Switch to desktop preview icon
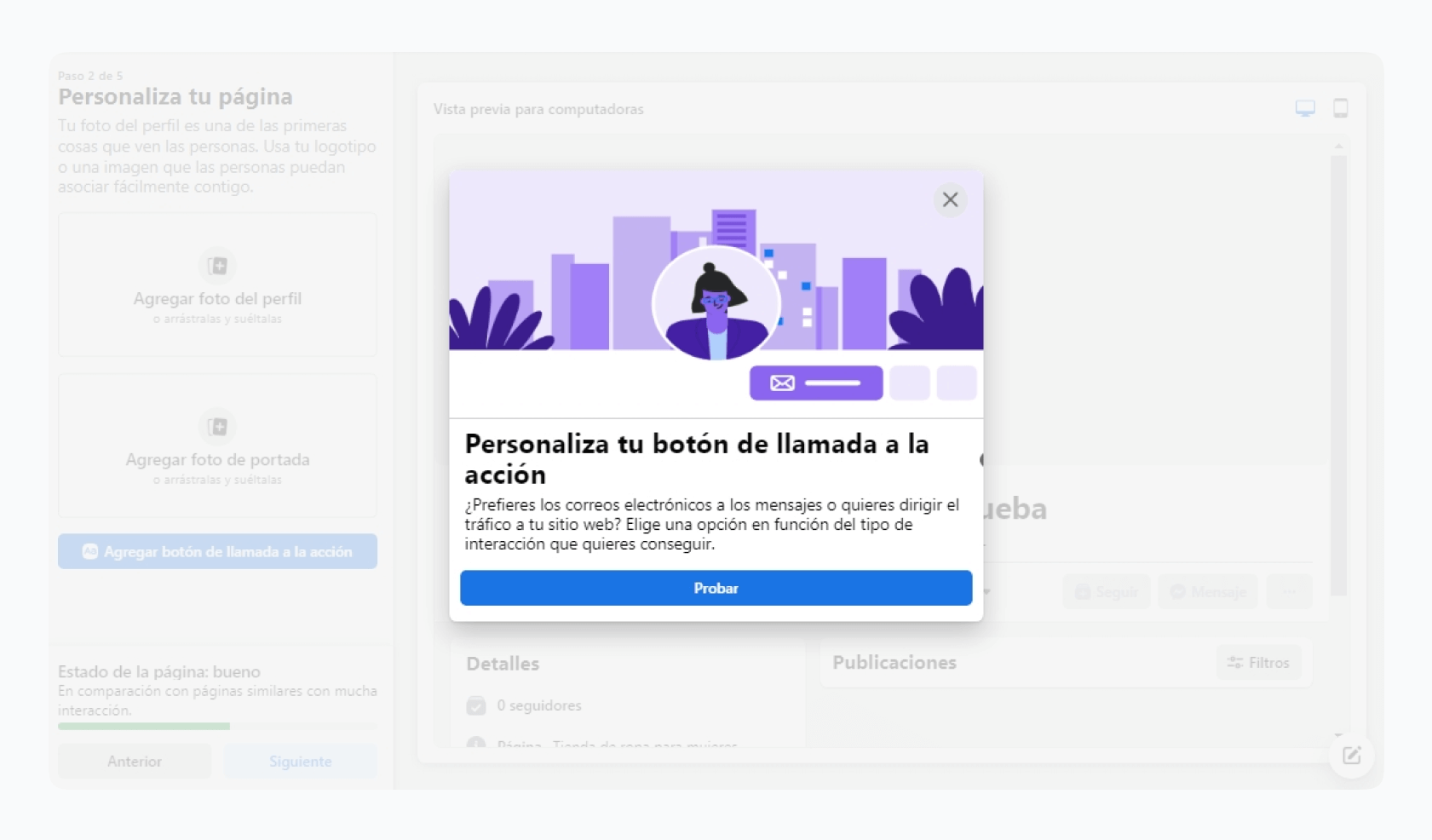 [1304, 108]
